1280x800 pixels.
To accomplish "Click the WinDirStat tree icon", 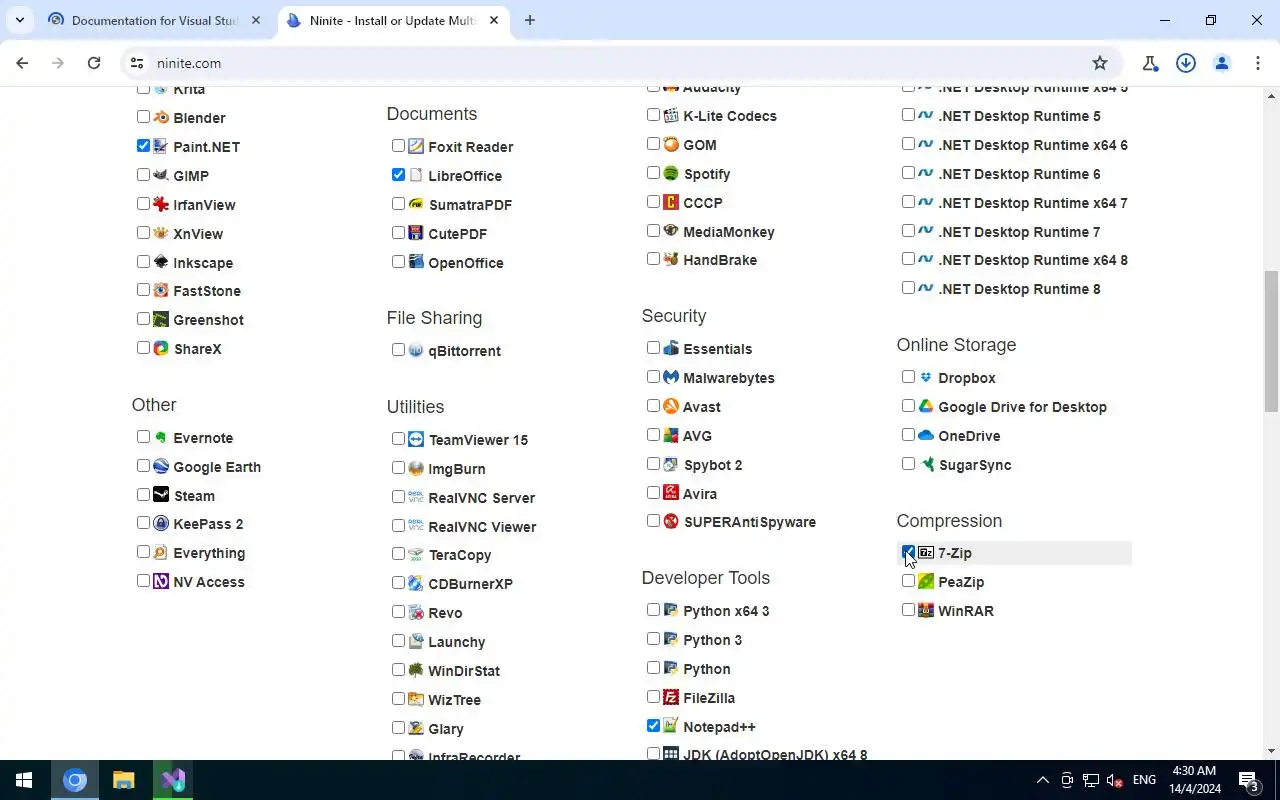I will pos(416,670).
